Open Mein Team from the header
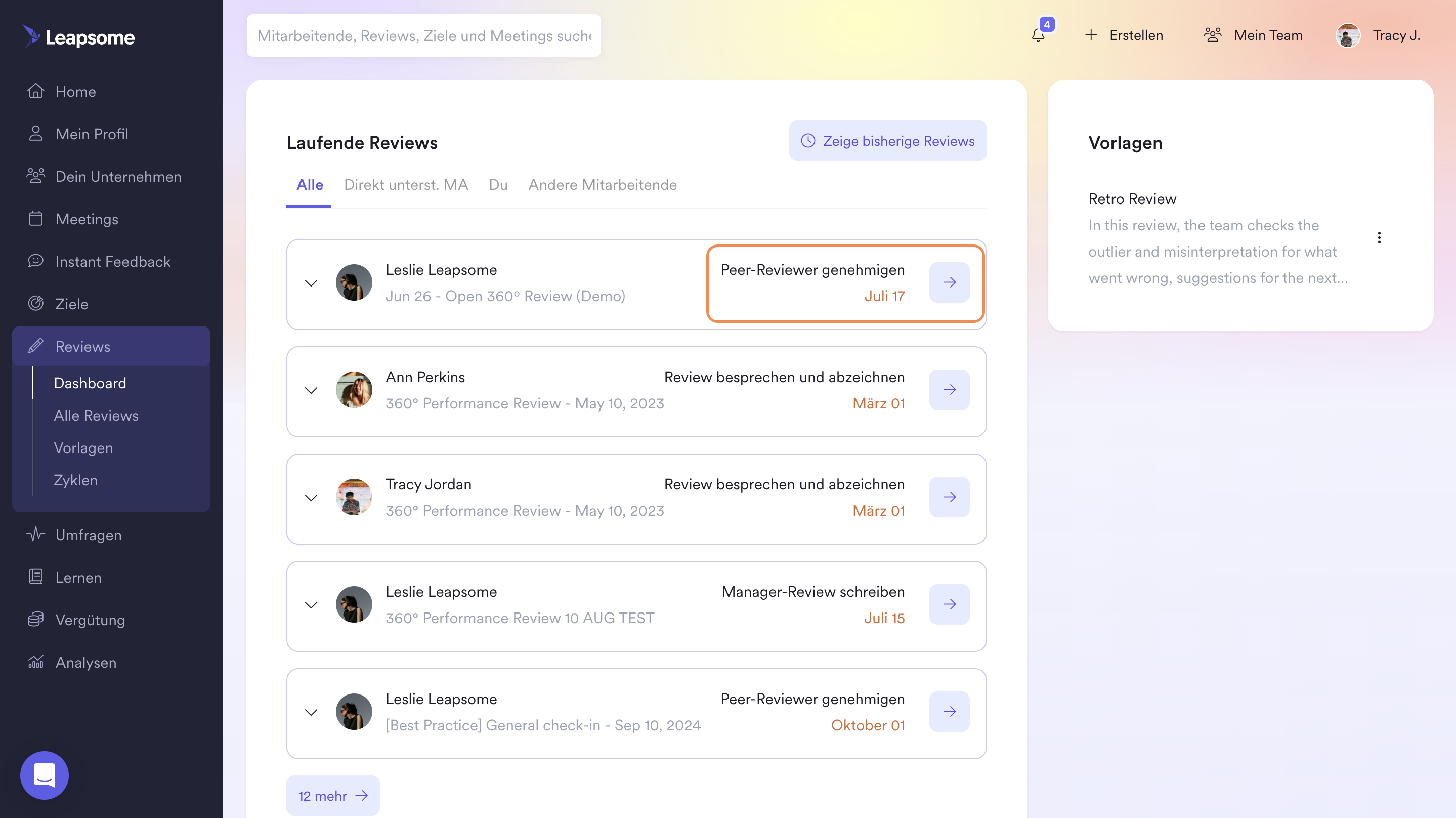The height and width of the screenshot is (818, 1456). [1253, 35]
